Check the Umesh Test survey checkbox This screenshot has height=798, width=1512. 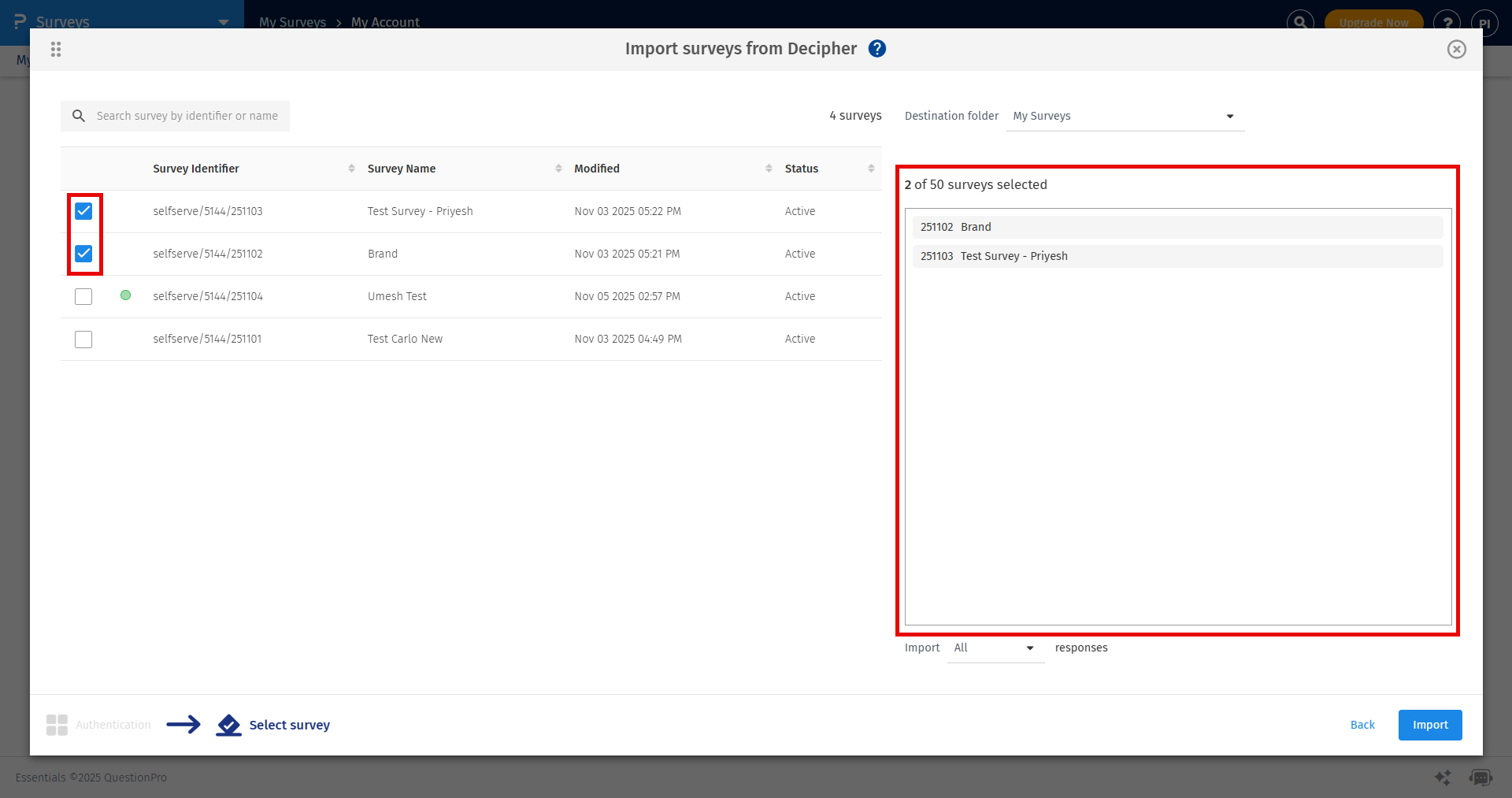(83, 296)
